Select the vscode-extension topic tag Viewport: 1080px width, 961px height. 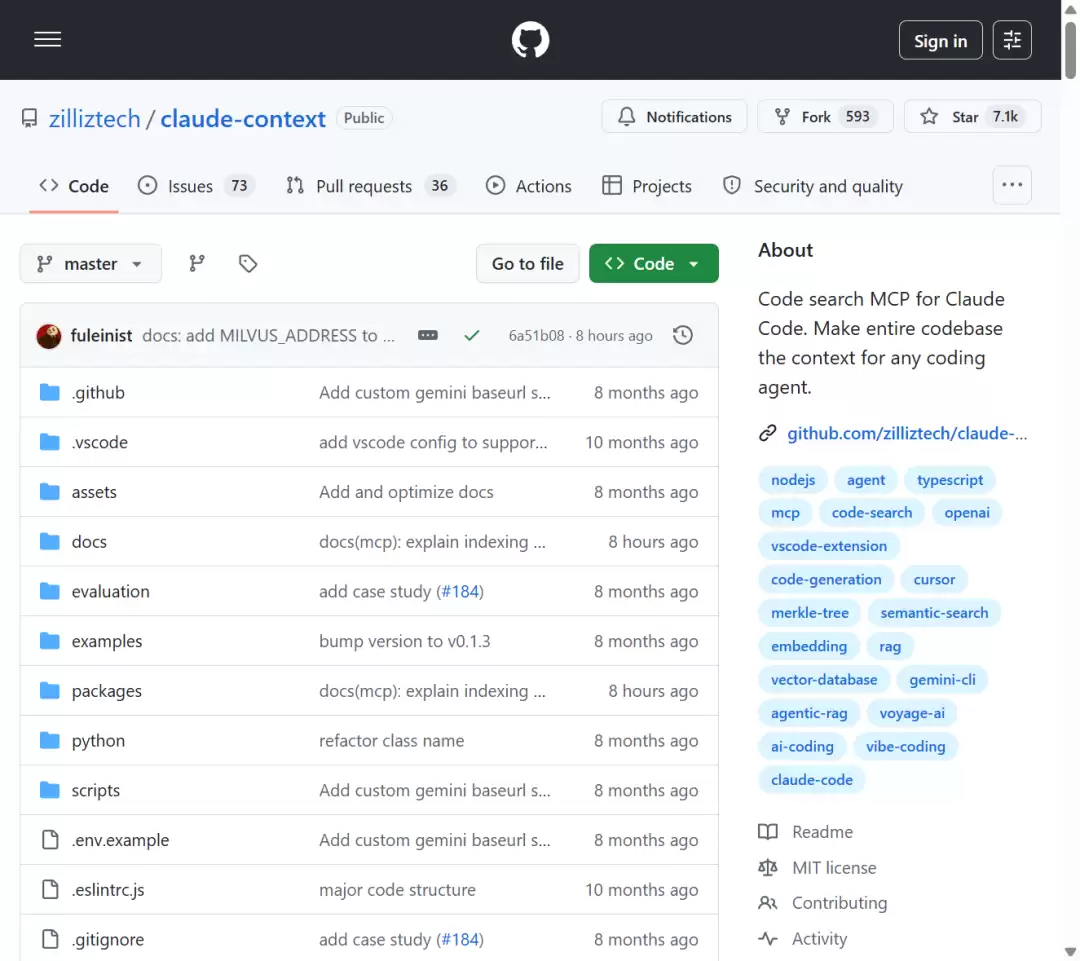829,546
